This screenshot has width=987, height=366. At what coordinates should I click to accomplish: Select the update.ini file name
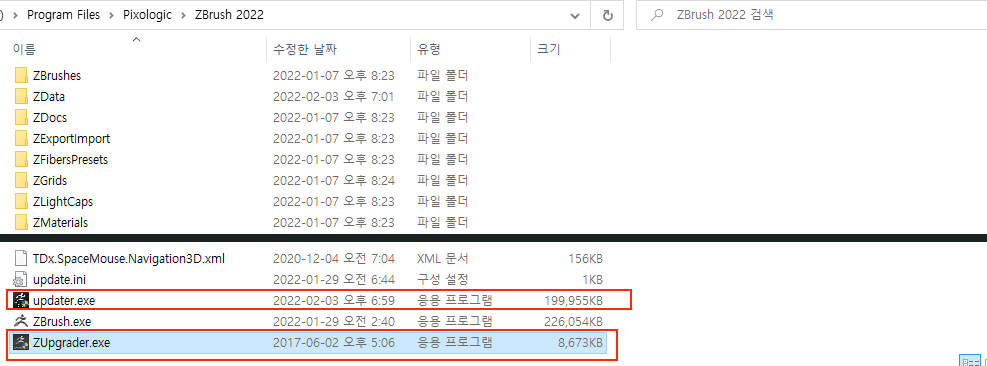[59, 279]
